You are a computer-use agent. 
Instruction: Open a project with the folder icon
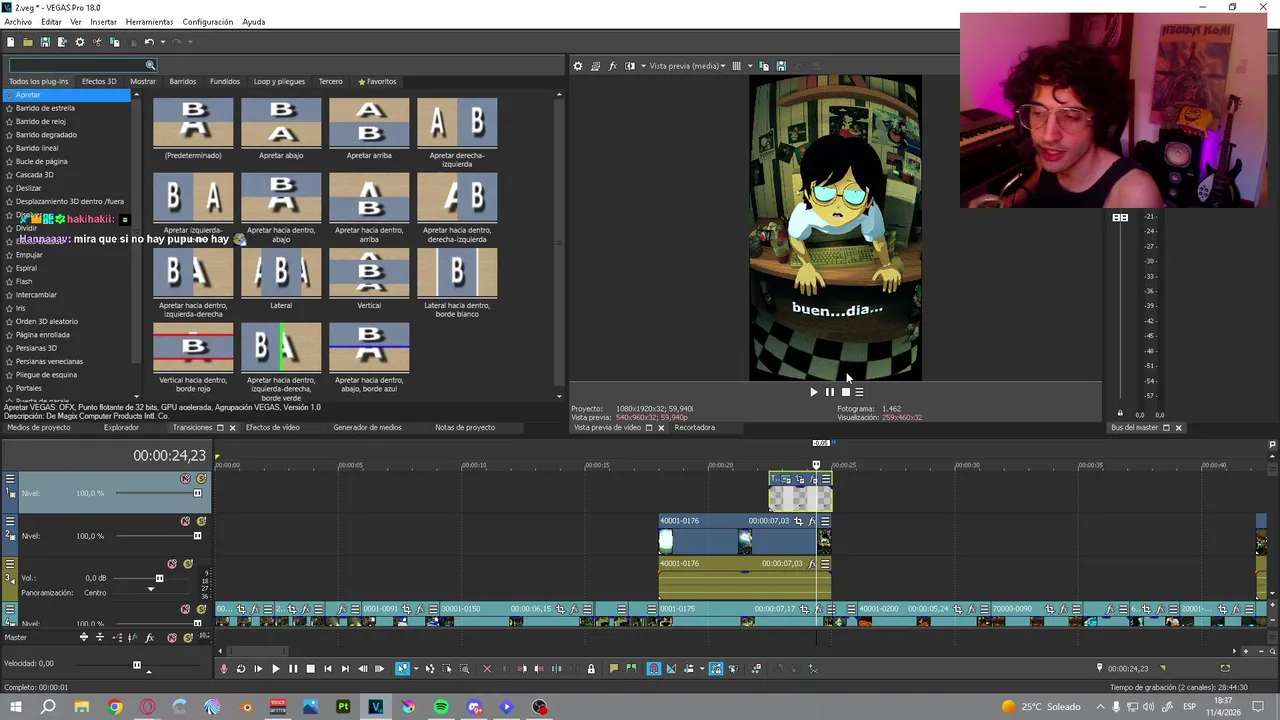(28, 42)
